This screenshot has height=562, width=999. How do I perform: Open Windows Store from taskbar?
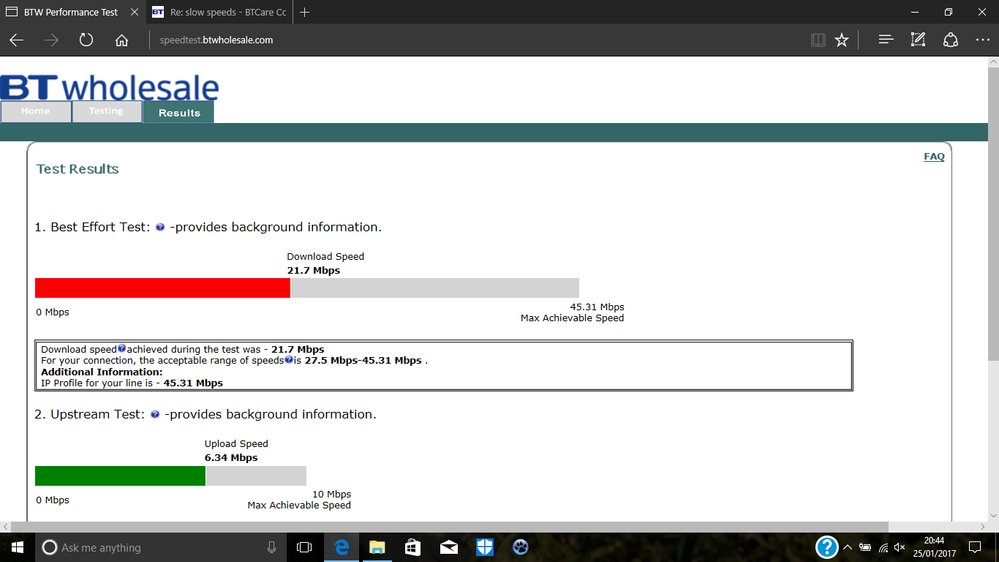413,547
